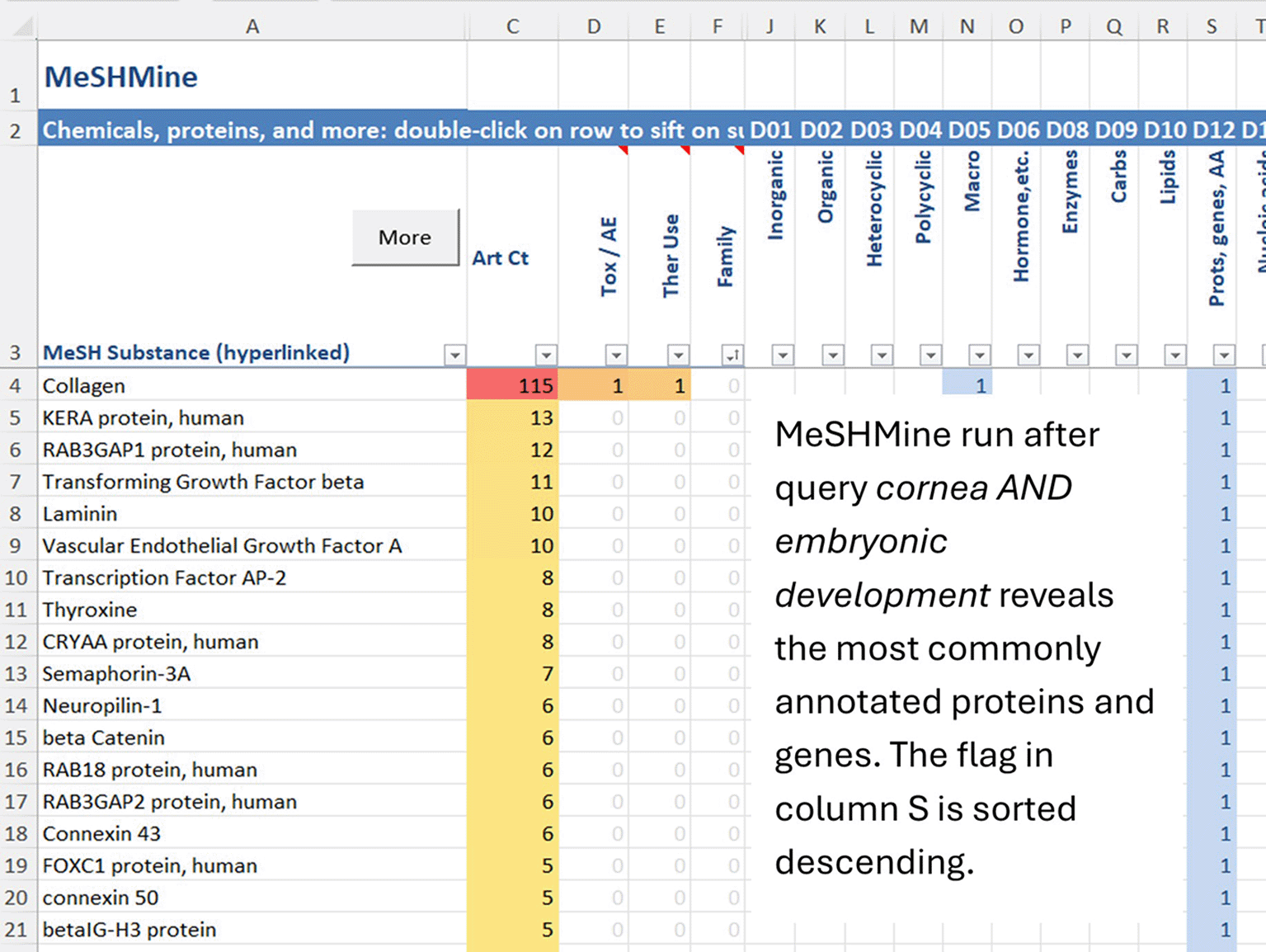Select KERA protein's article count 13
The height and width of the screenshot is (952, 1266).
pyautogui.click(x=512, y=417)
